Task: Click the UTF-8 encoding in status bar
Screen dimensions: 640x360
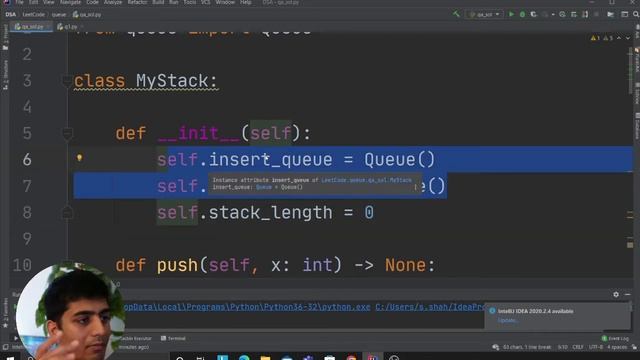Action: (x=596, y=347)
